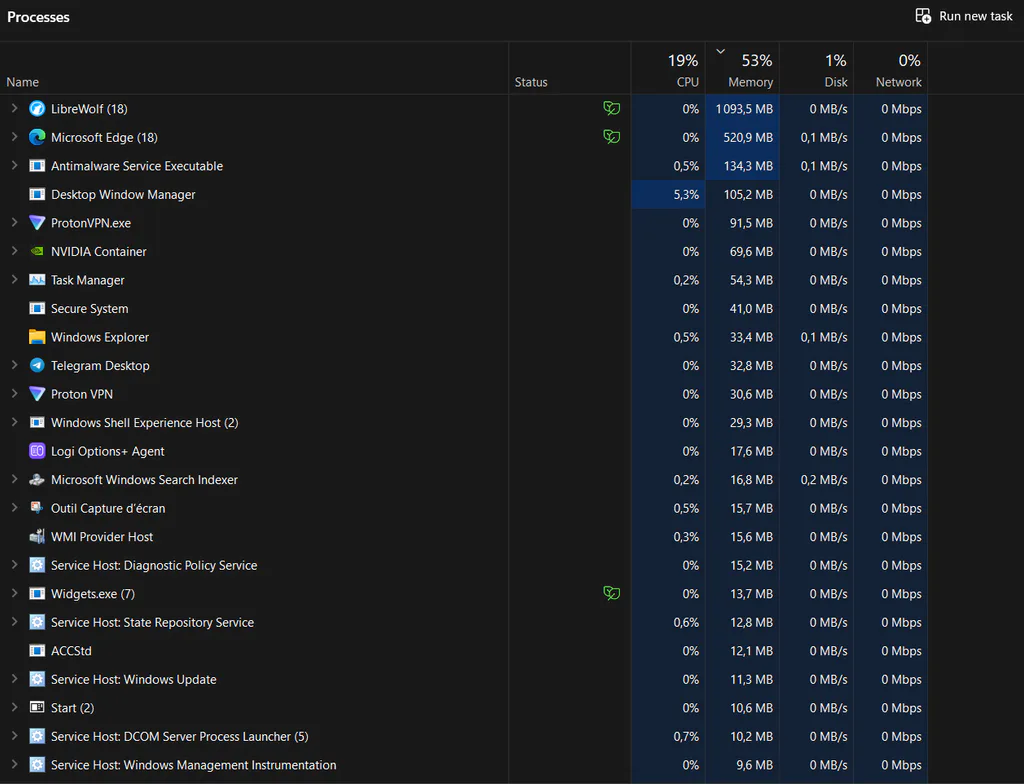The height and width of the screenshot is (784, 1024).
Task: Sort processes by CPU usage column
Action: (x=668, y=69)
